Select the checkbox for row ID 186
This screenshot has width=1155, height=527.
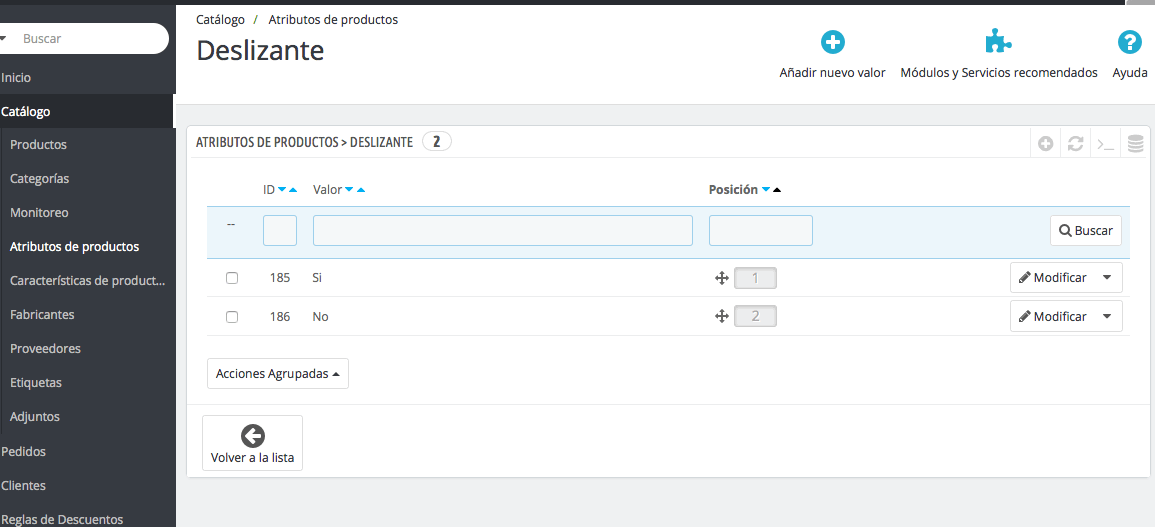click(x=232, y=317)
